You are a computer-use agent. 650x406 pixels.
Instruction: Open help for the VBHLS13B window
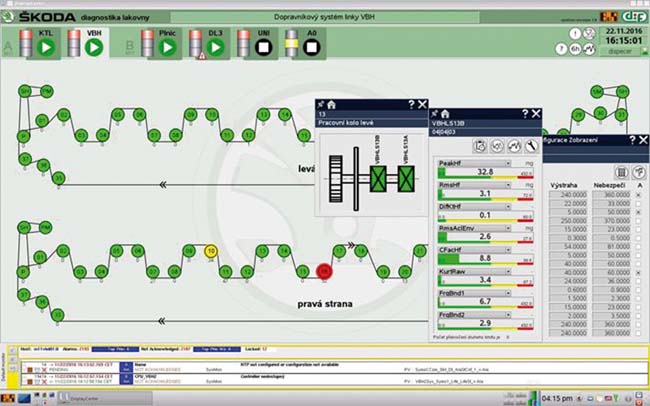(x=525, y=114)
